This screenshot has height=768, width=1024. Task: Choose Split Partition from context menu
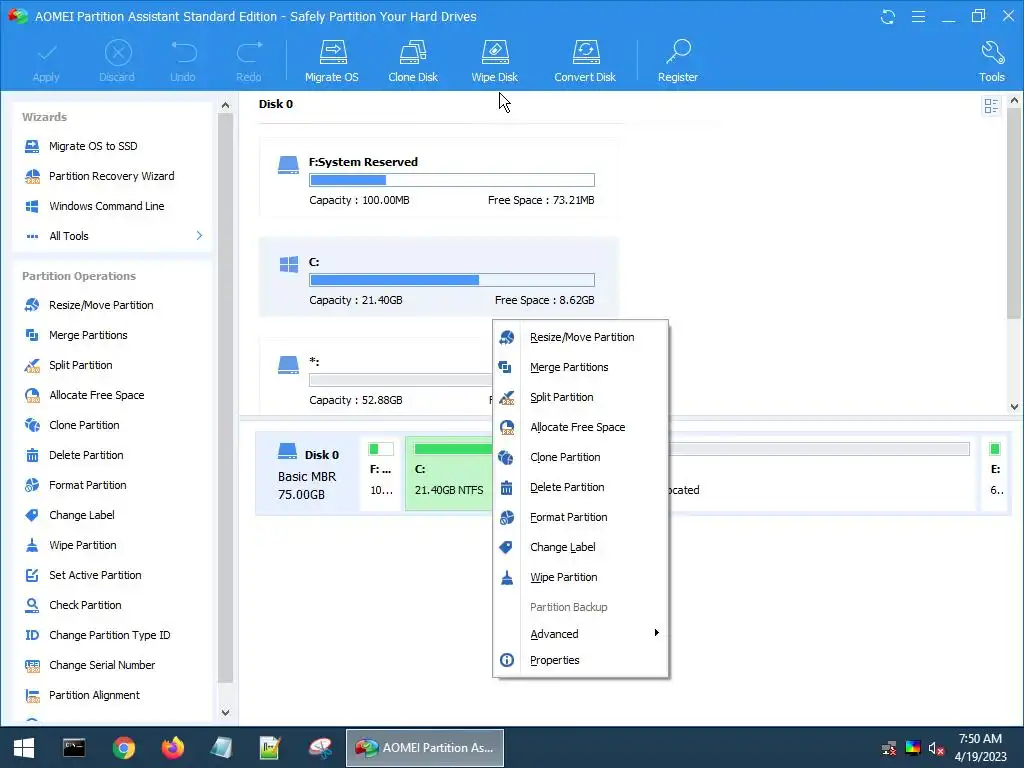(x=580, y=397)
